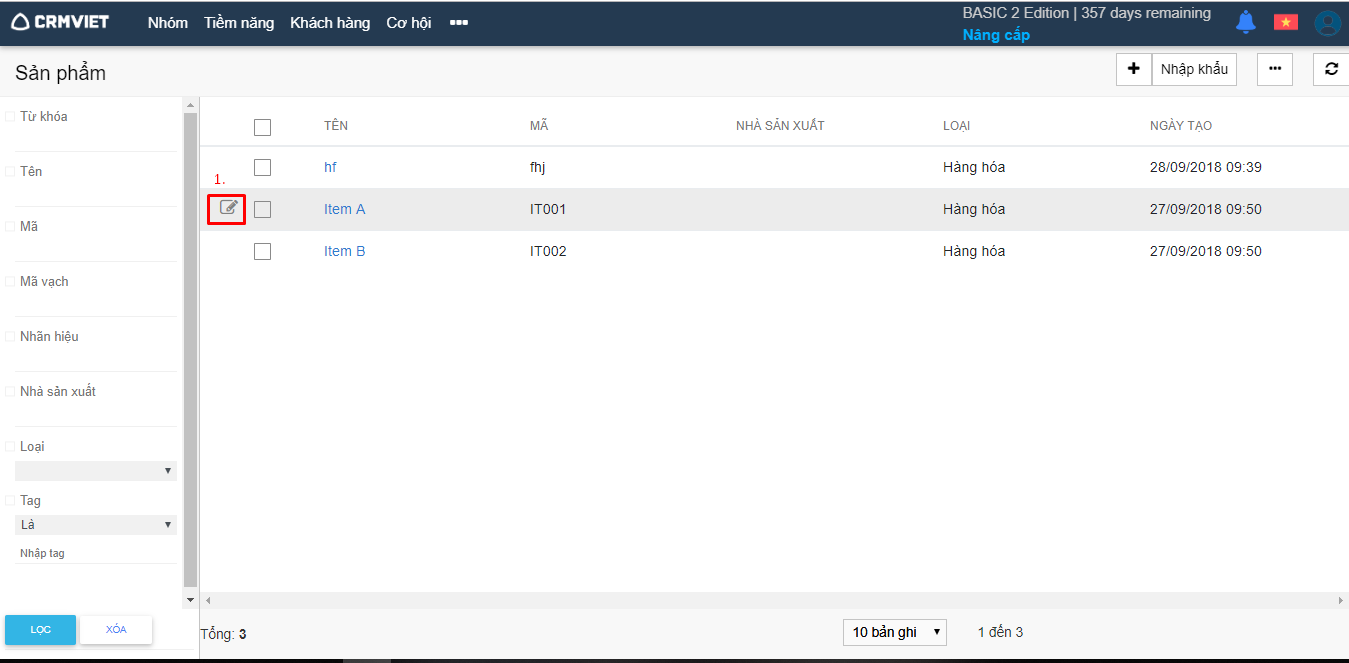Check the box for product hf
The height and width of the screenshot is (663, 1349).
tap(262, 167)
